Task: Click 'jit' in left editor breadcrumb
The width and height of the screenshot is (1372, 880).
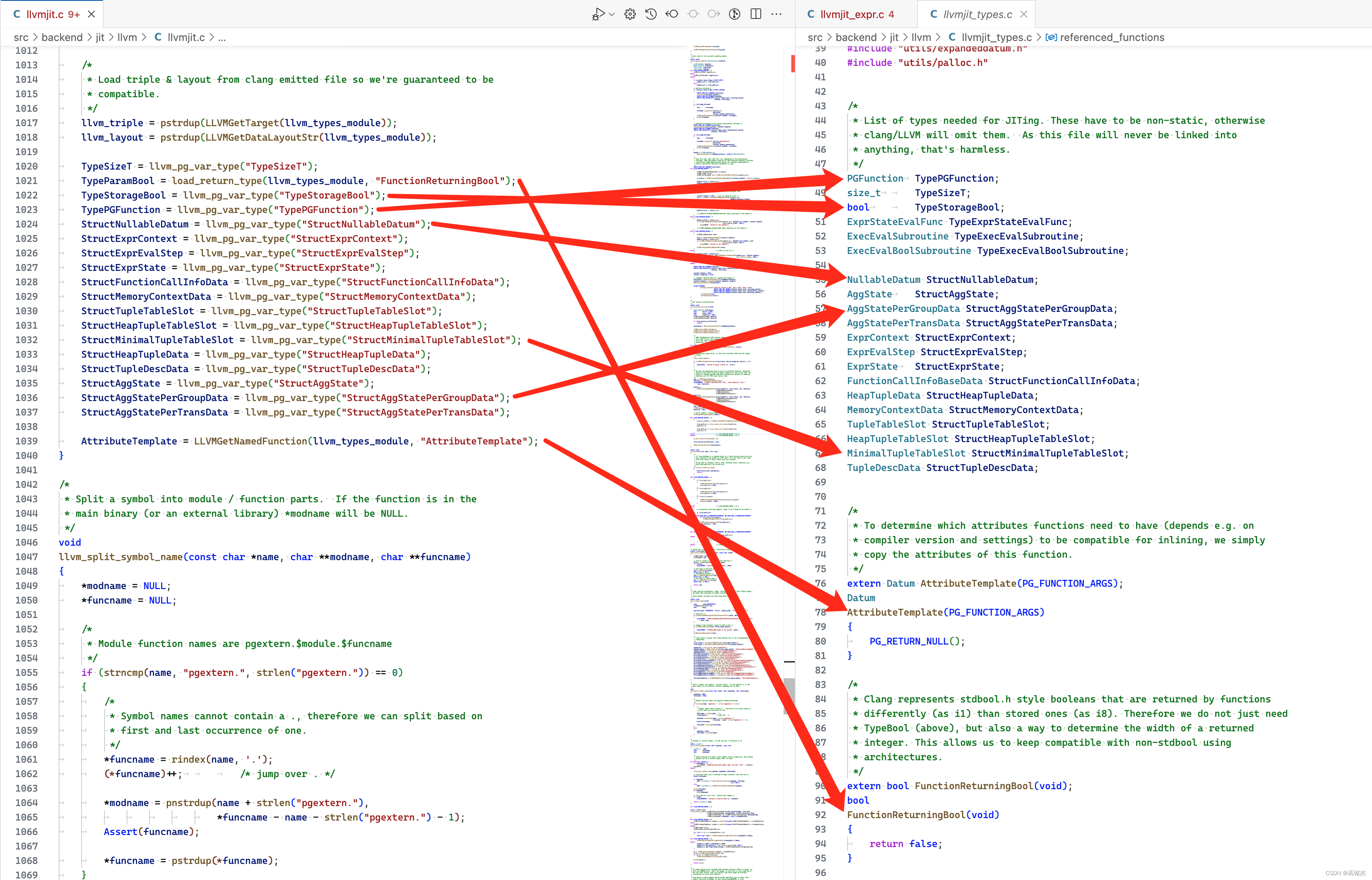Action: coord(100,38)
